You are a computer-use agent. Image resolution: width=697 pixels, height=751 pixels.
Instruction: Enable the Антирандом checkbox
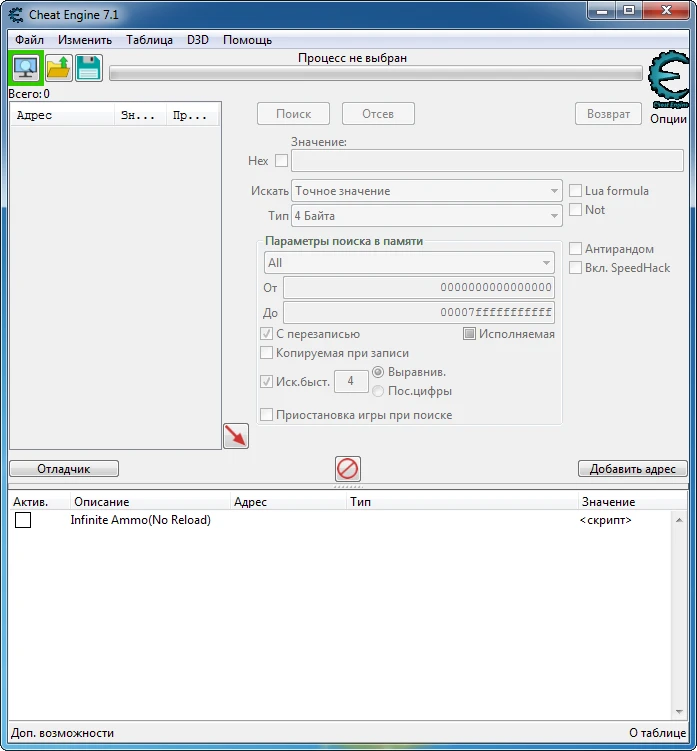tap(575, 249)
